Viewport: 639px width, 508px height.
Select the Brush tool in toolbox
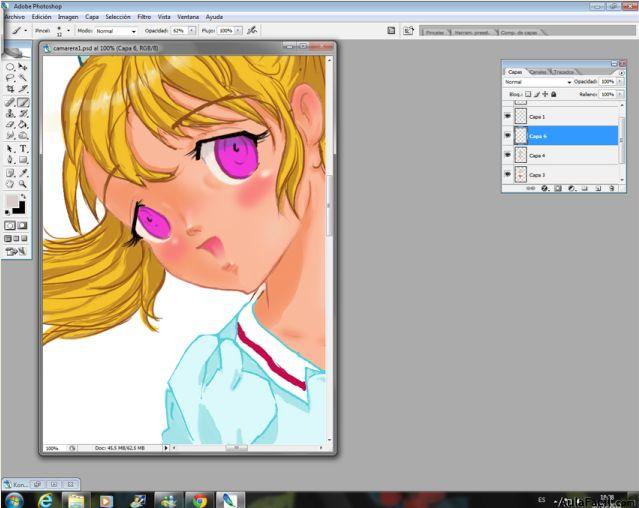tap(23, 102)
